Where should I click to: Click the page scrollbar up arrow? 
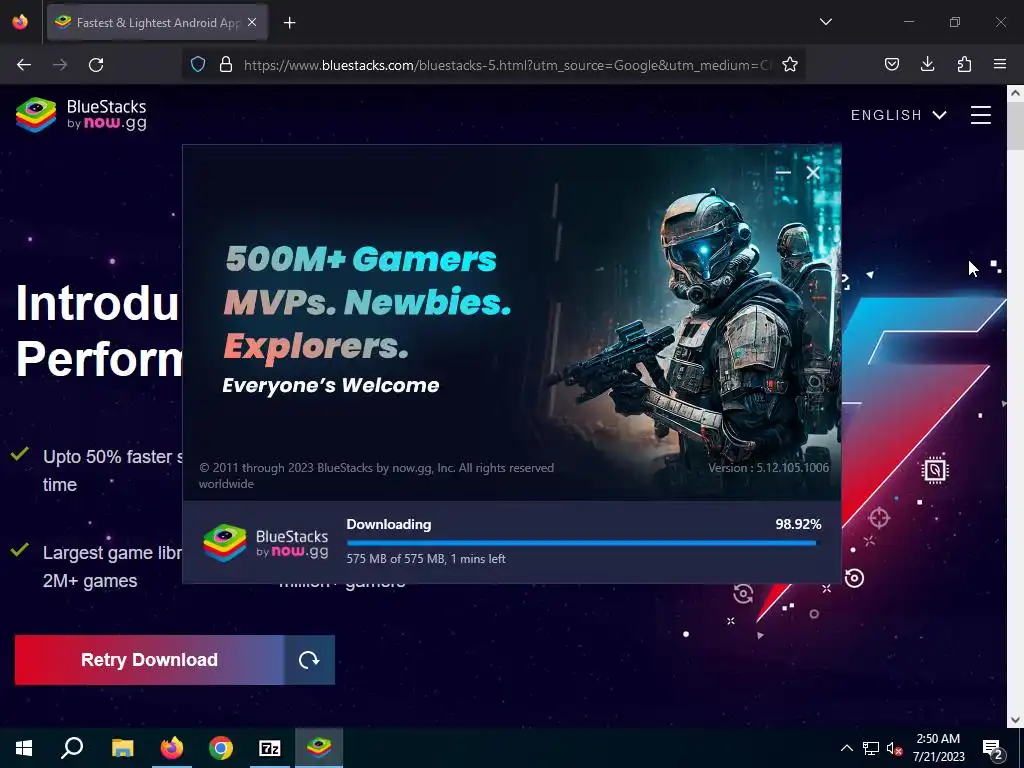(1015, 93)
